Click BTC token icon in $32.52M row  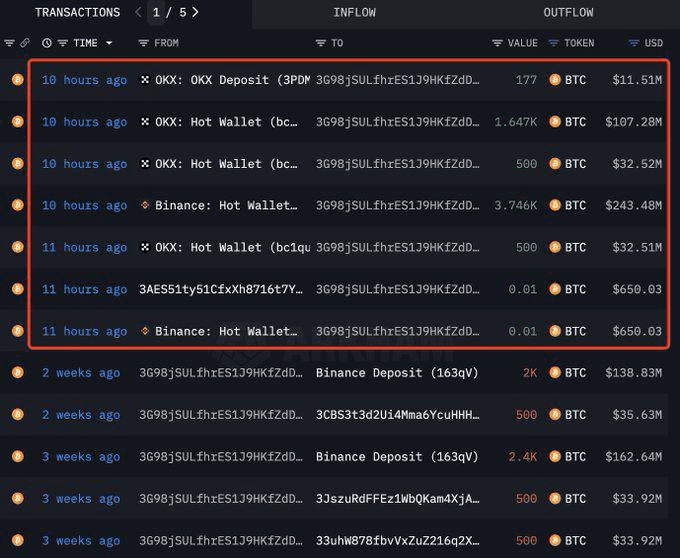pos(555,163)
